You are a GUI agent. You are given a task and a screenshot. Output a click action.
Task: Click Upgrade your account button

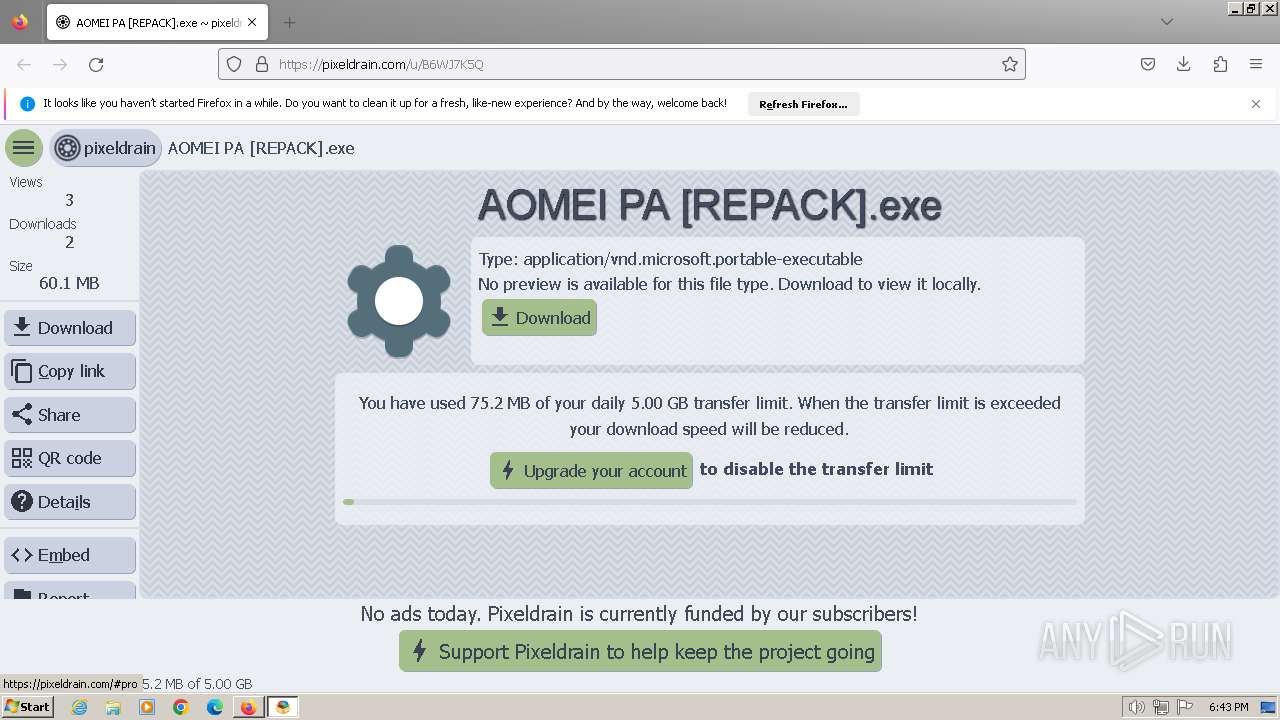tap(591, 470)
